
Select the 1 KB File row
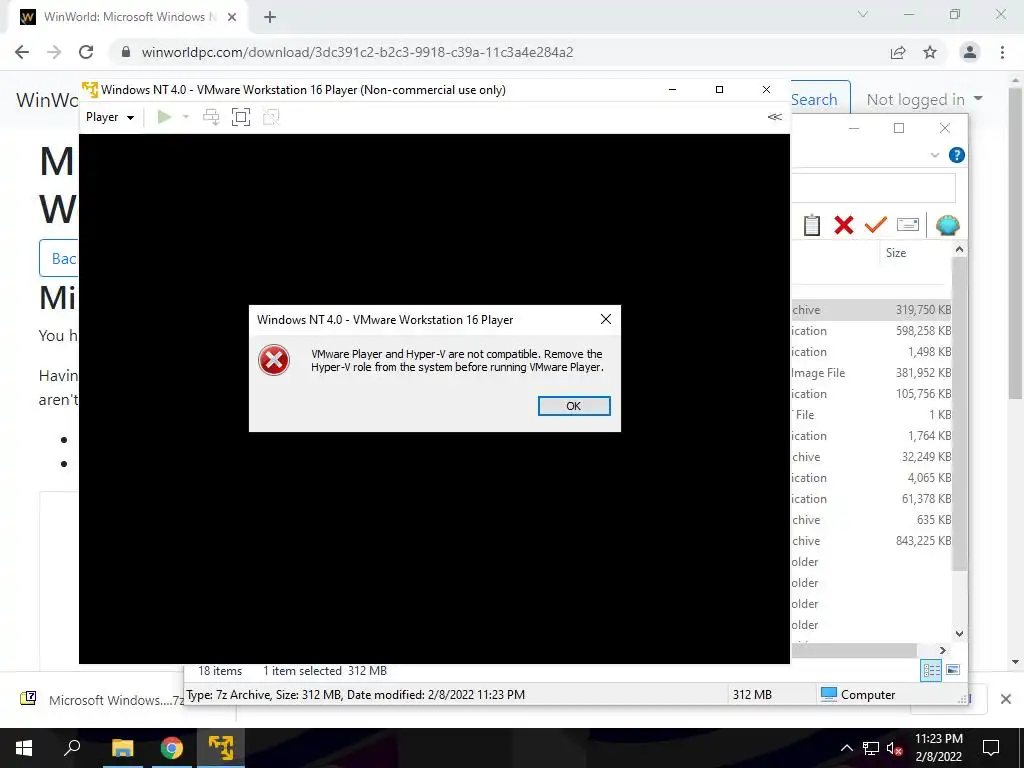click(x=871, y=415)
